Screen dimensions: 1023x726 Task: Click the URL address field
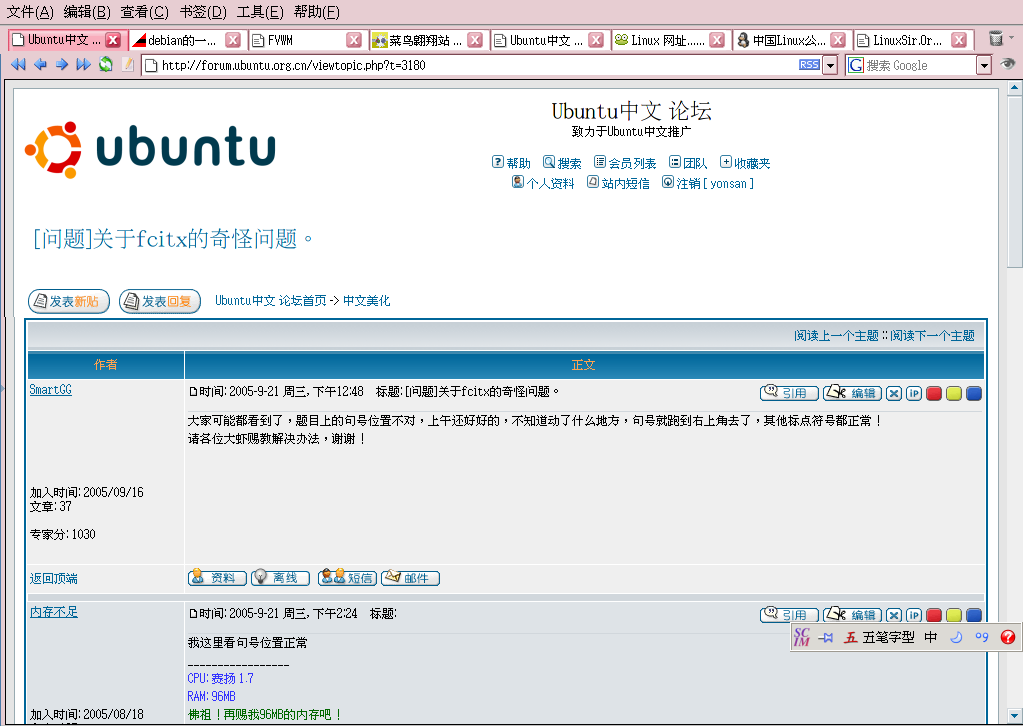coord(480,65)
